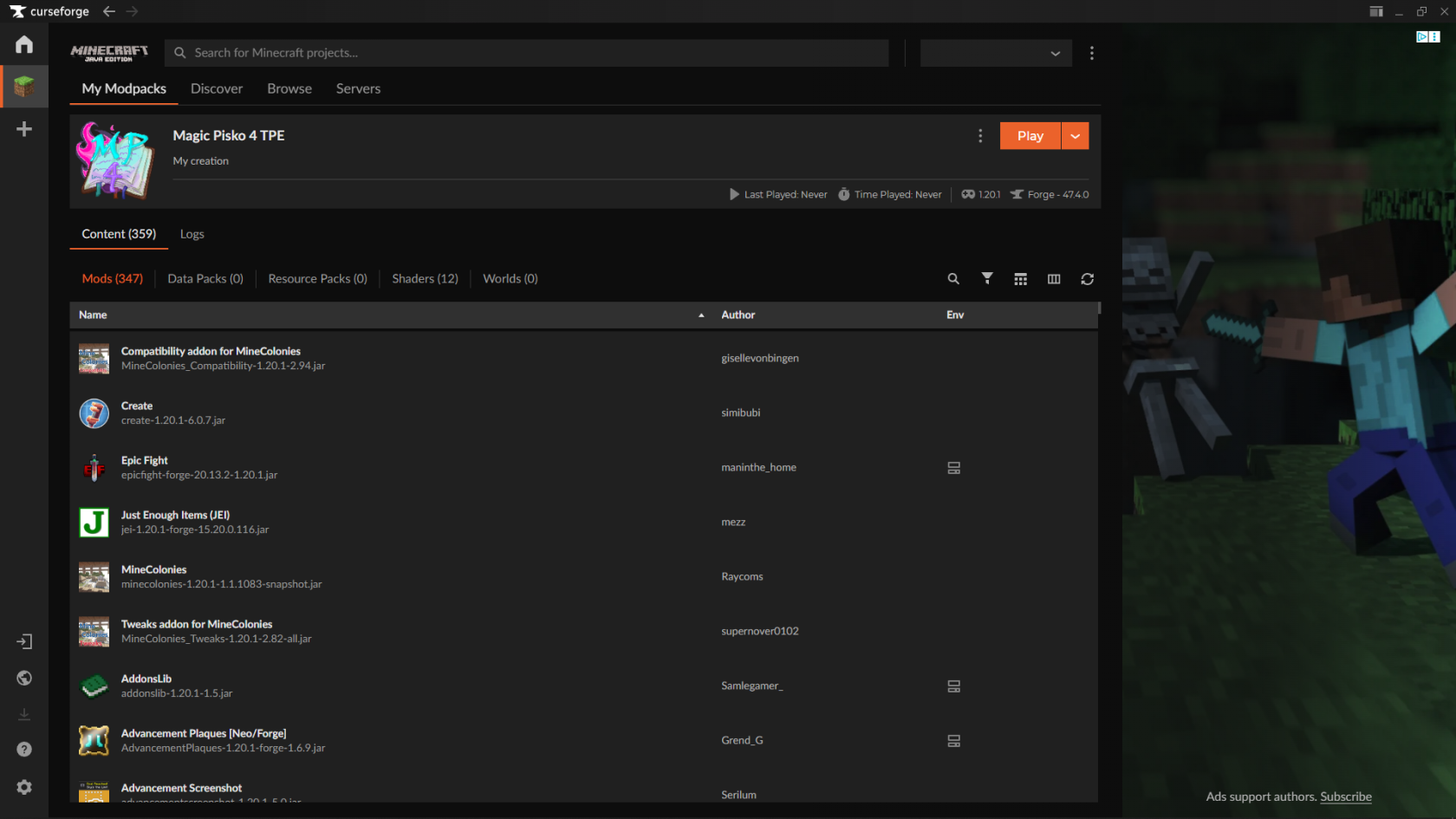Open search within the Content list
Image resolution: width=1456 pixels, height=819 pixels.
point(953,278)
